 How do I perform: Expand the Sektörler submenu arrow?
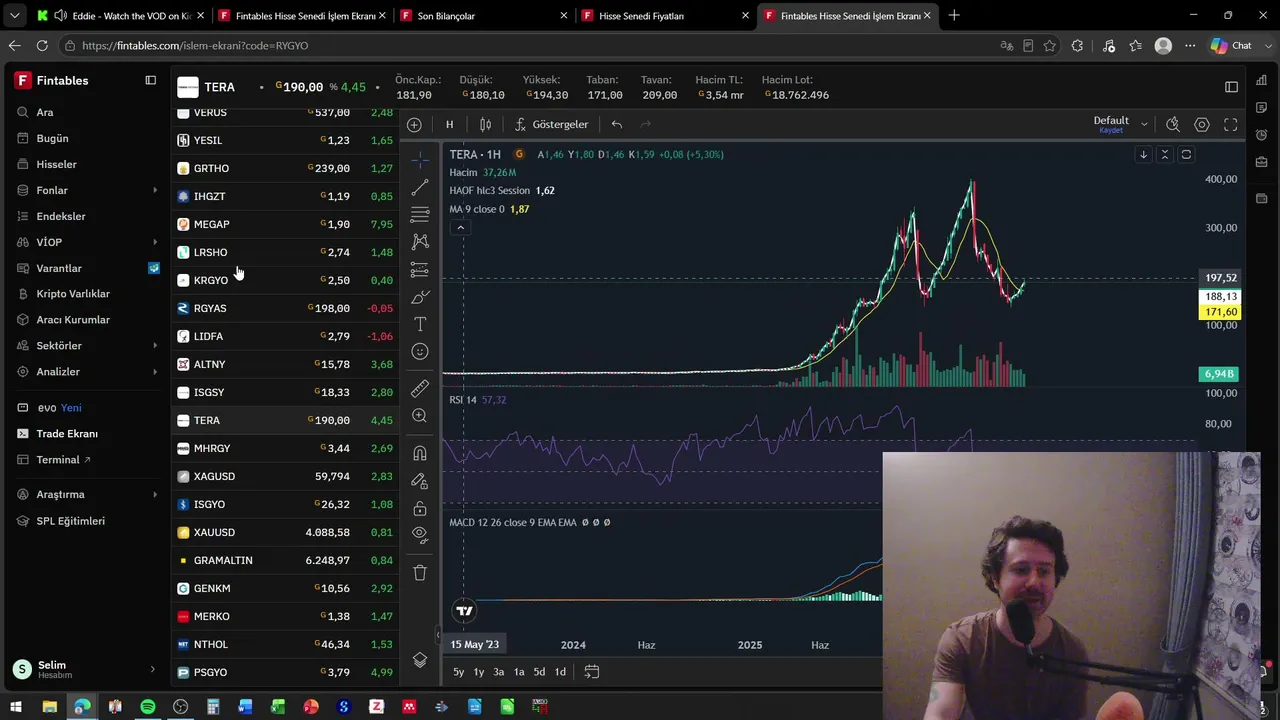pos(155,346)
